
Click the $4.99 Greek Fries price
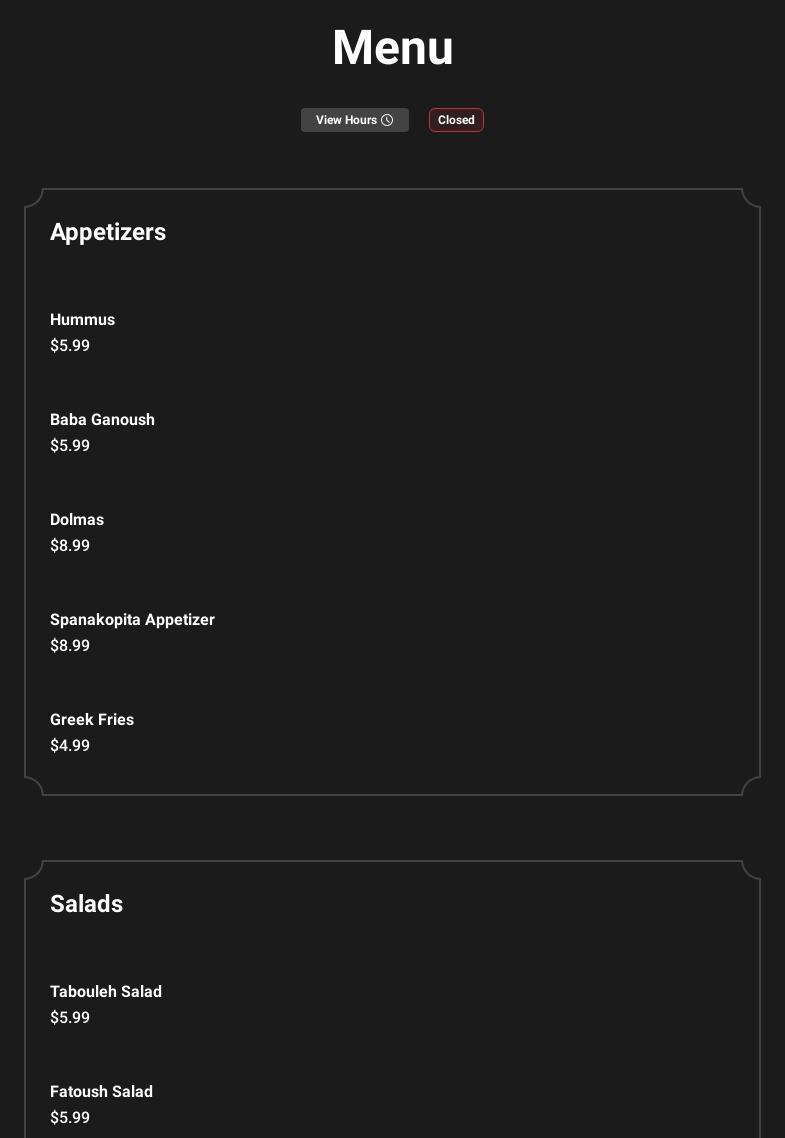click(70, 746)
